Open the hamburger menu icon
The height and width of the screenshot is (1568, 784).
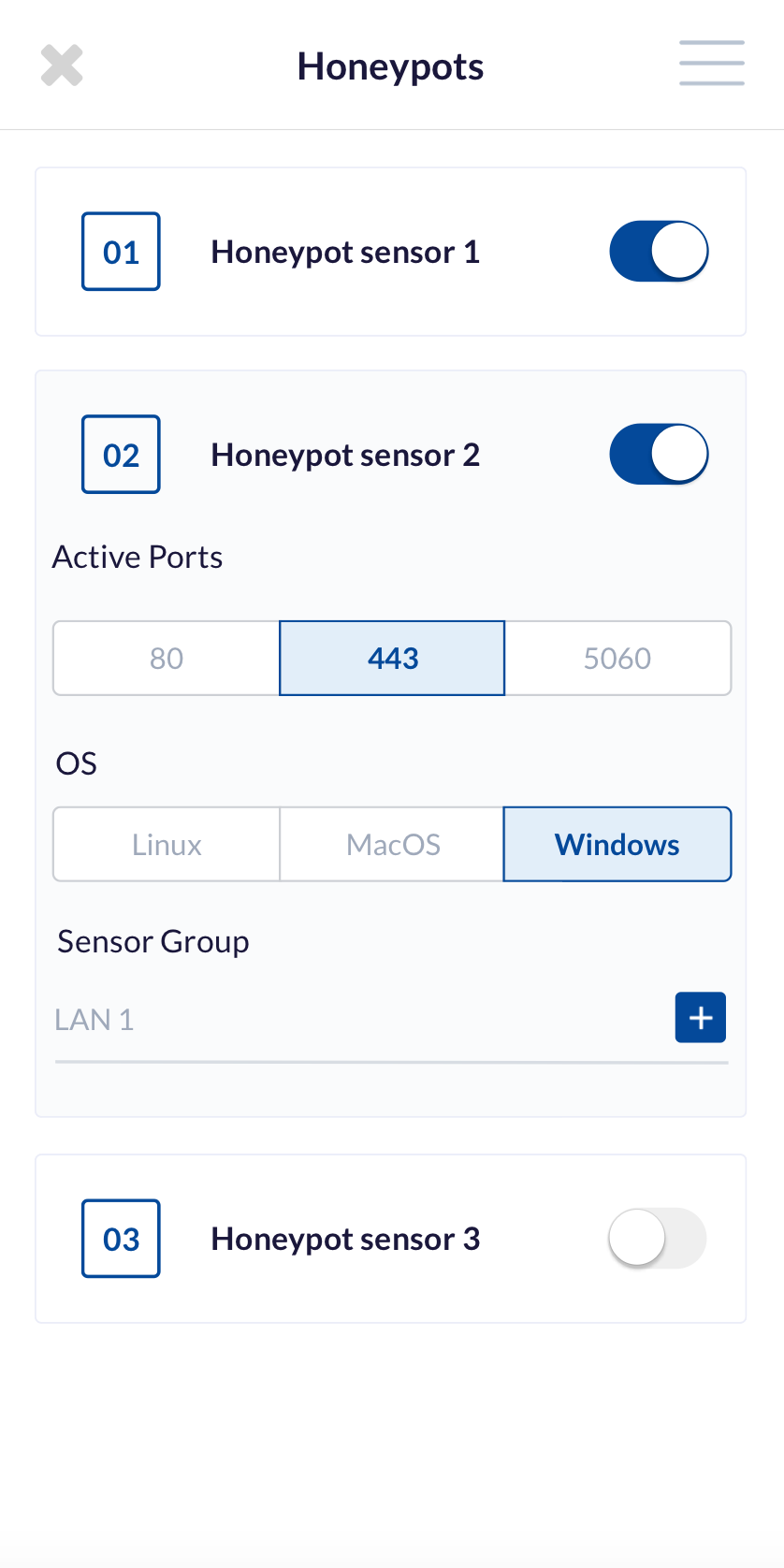coord(712,63)
